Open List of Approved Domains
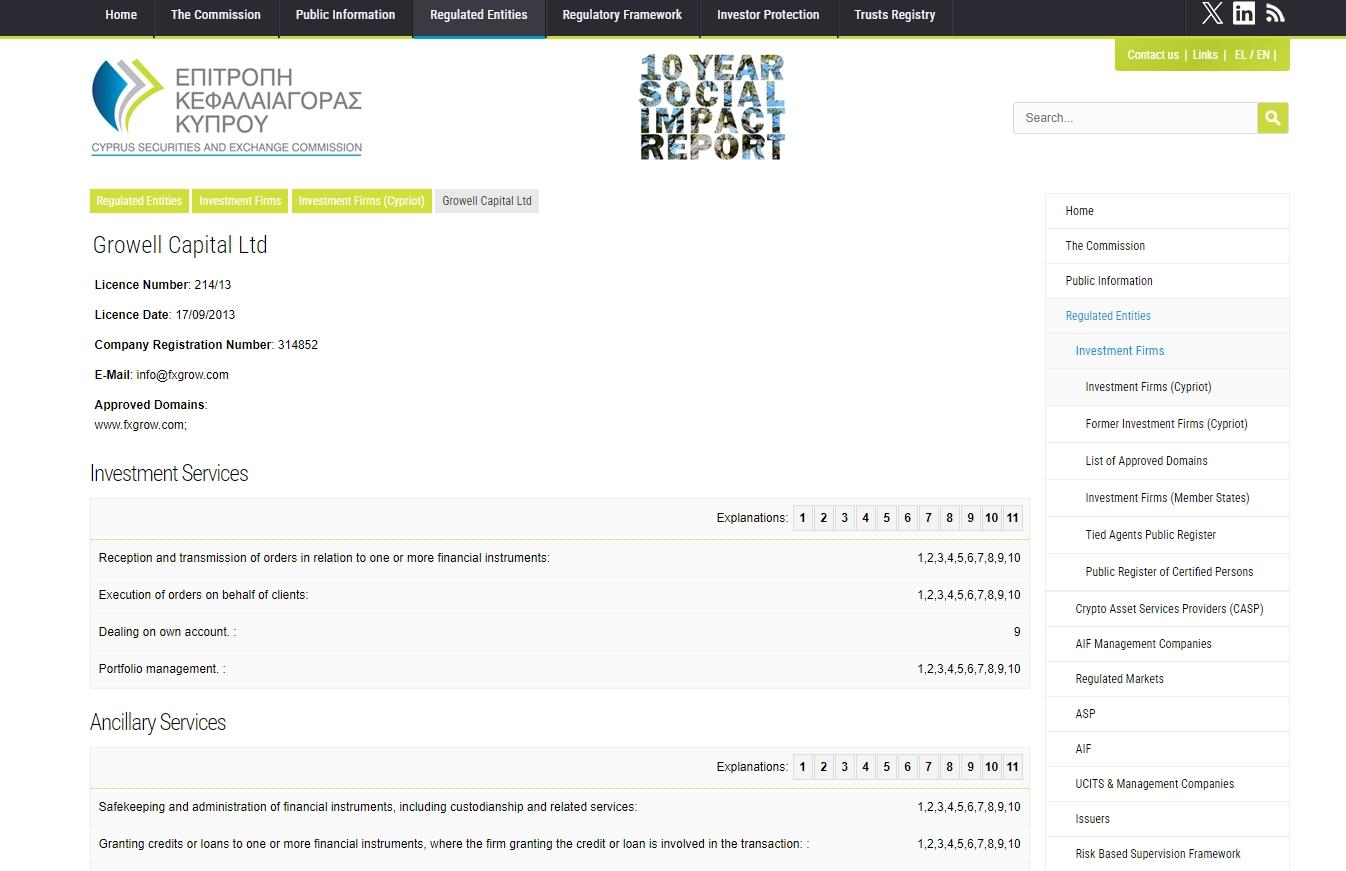Image resolution: width=1346 pixels, height=871 pixels. [1167, 461]
